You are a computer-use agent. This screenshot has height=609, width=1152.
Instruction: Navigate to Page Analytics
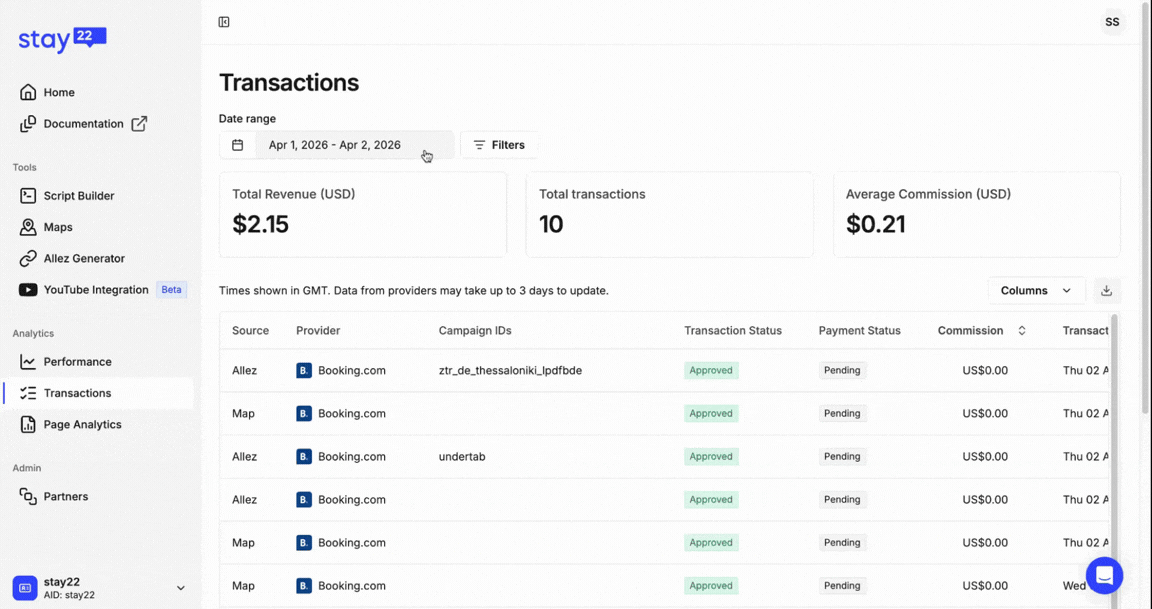[82, 424]
